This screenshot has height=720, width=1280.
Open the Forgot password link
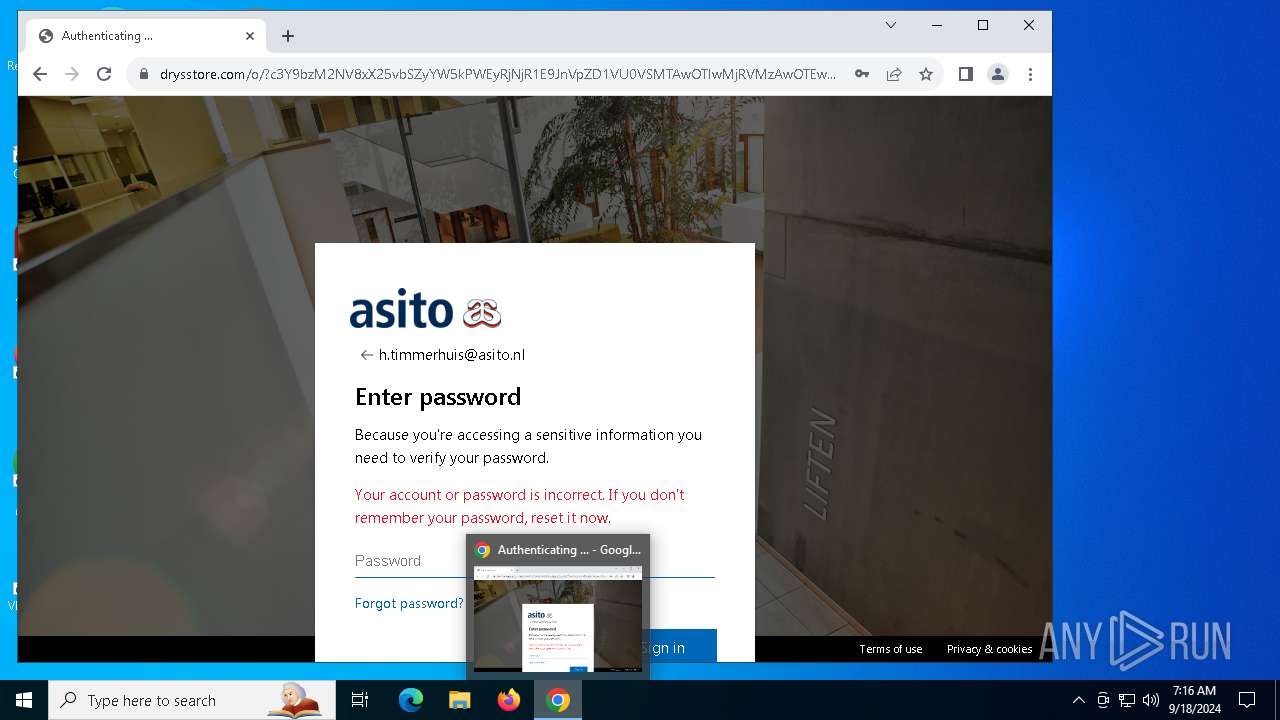tap(409, 603)
